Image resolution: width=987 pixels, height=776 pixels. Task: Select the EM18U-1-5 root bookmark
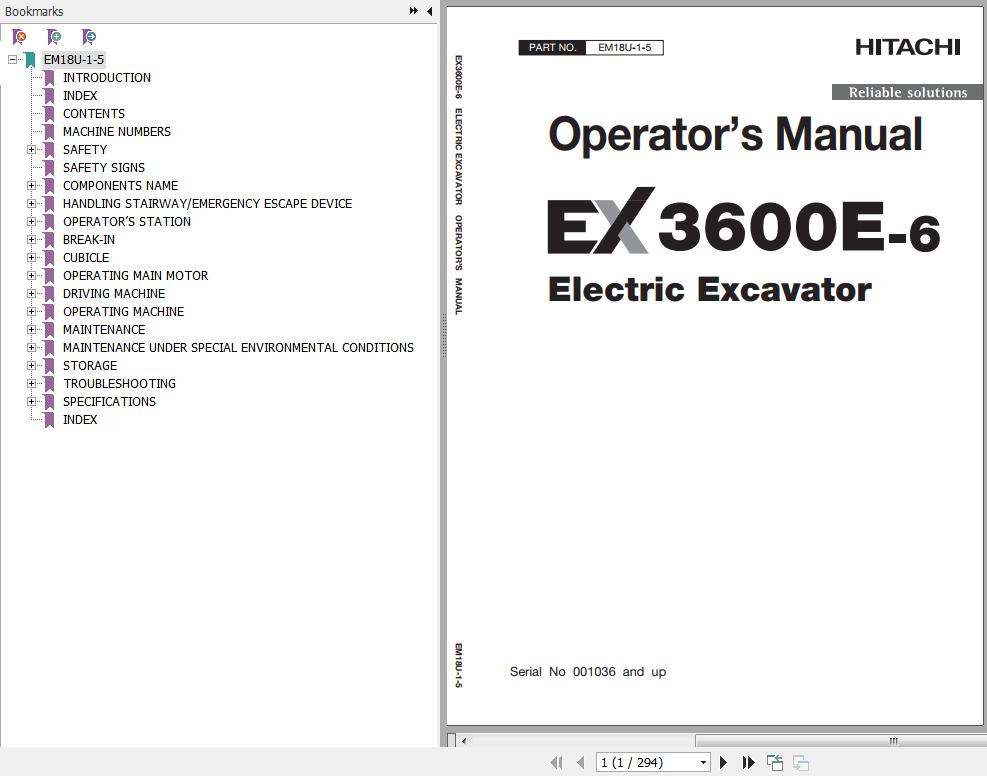coord(74,60)
